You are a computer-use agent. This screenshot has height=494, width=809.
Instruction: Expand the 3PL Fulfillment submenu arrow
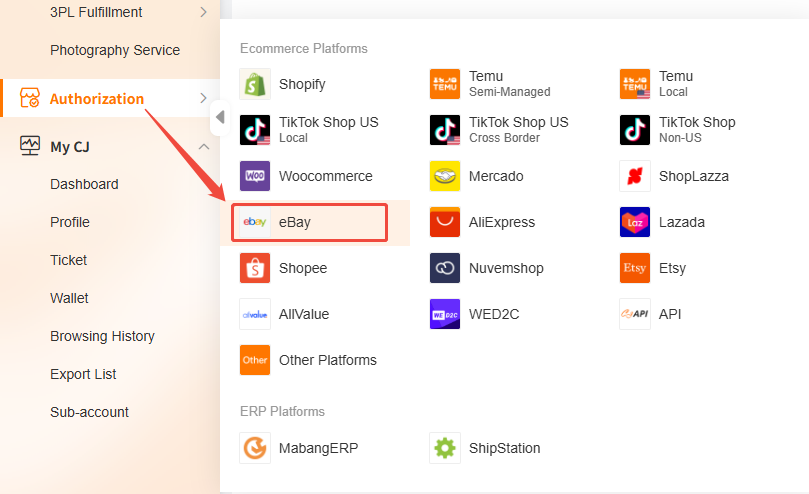[x=204, y=12]
